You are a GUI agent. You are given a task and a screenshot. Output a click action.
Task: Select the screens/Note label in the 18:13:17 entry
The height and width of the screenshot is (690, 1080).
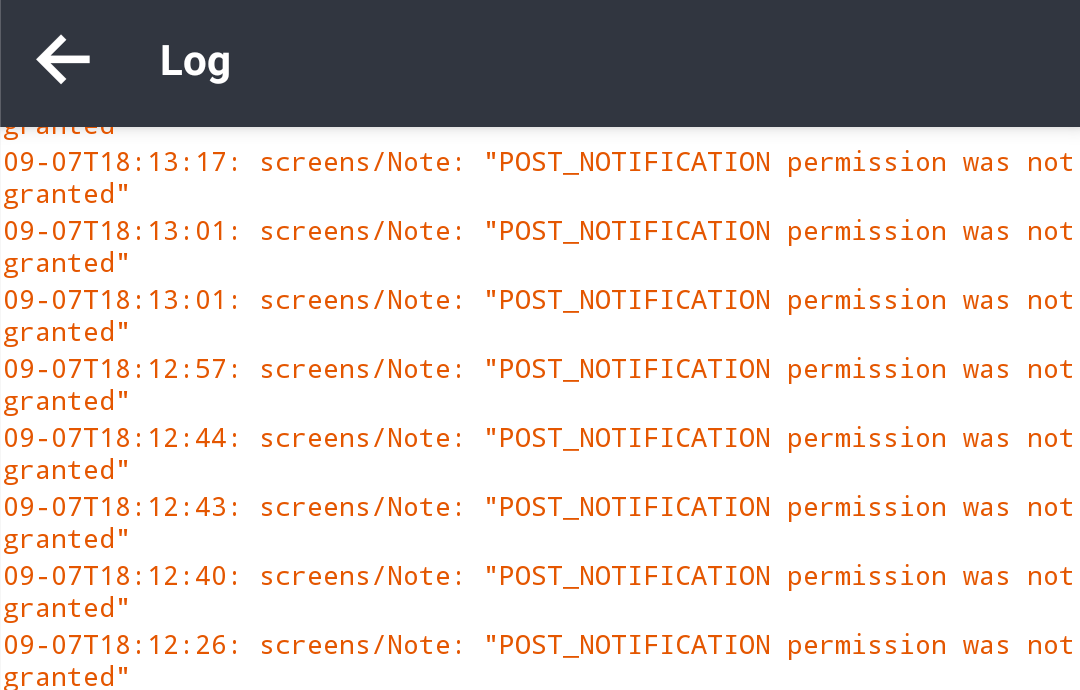360,161
